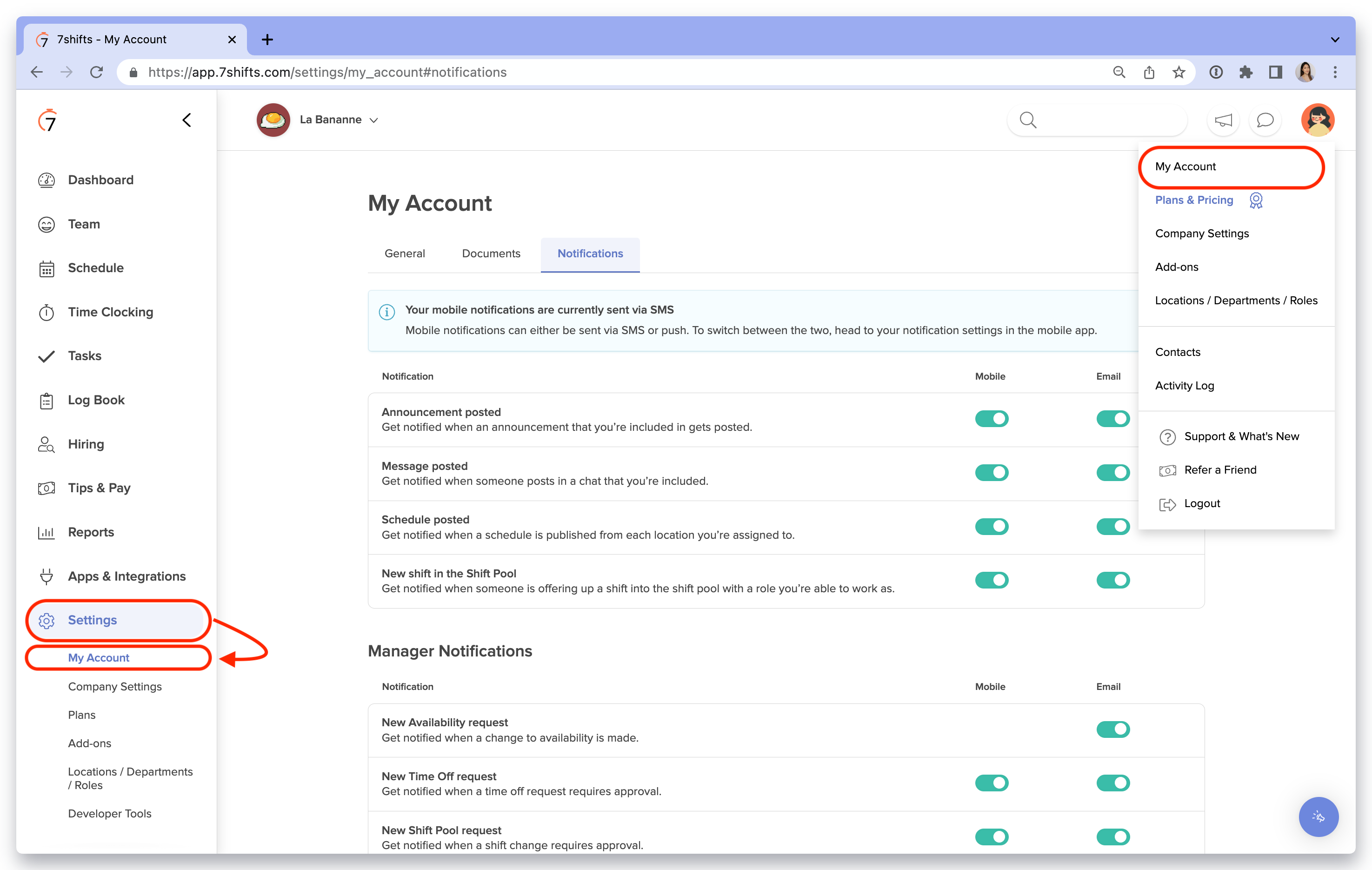Open browser extensions puzzle icon
The width and height of the screenshot is (1372, 870).
pyautogui.click(x=1246, y=73)
